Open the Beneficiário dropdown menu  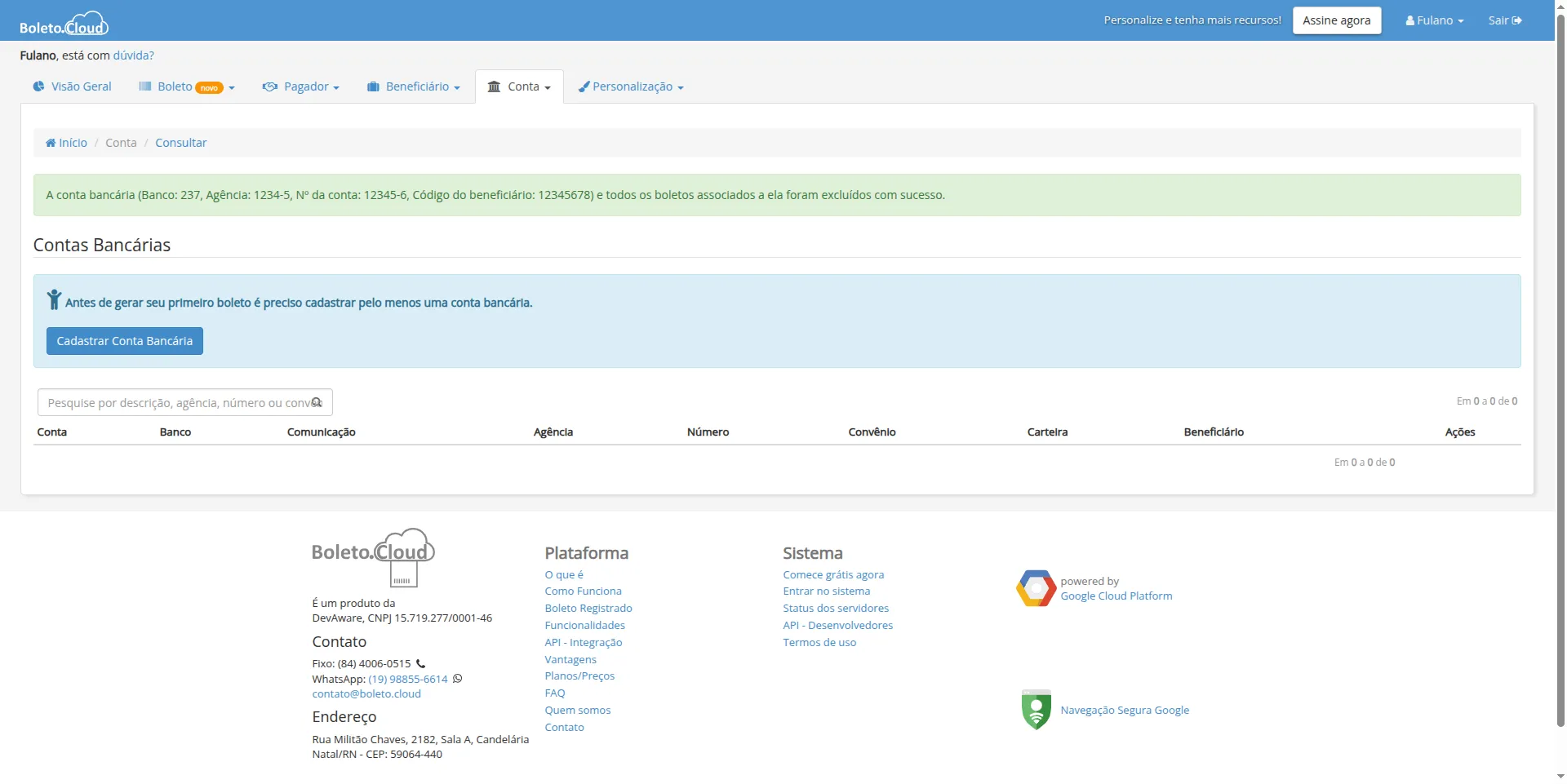coord(414,86)
